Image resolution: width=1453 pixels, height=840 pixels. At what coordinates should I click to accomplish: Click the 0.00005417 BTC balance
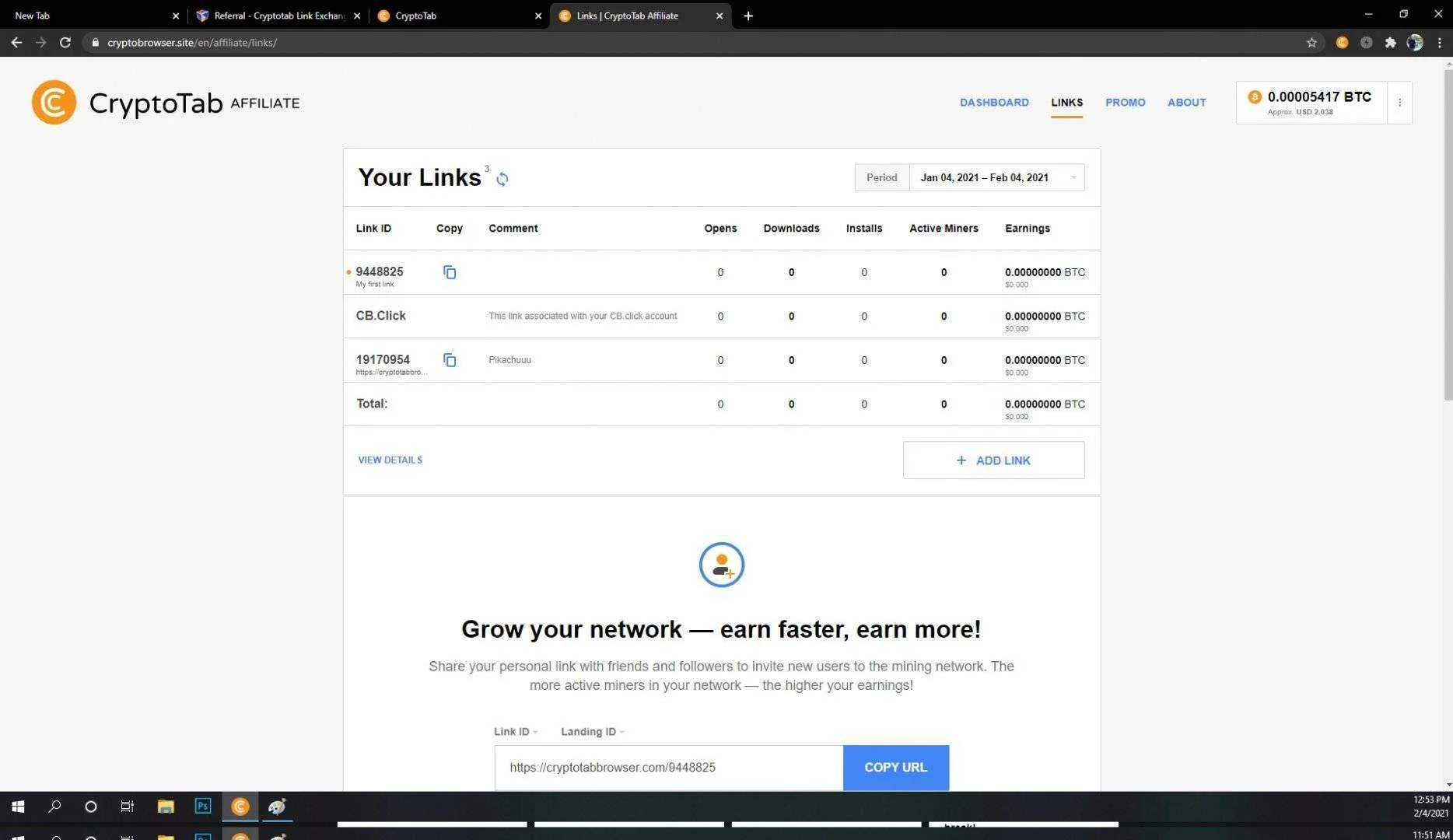tap(1319, 97)
